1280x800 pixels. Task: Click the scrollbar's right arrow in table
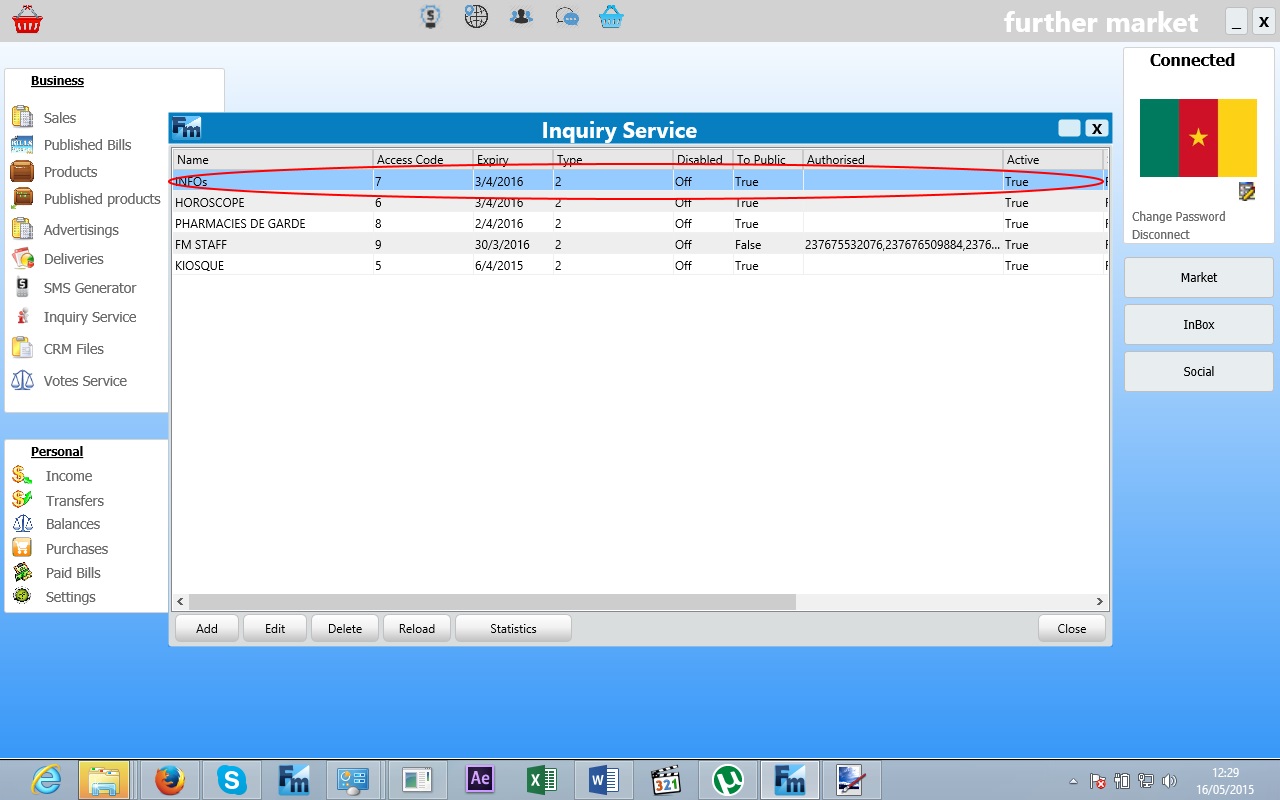(x=1099, y=602)
